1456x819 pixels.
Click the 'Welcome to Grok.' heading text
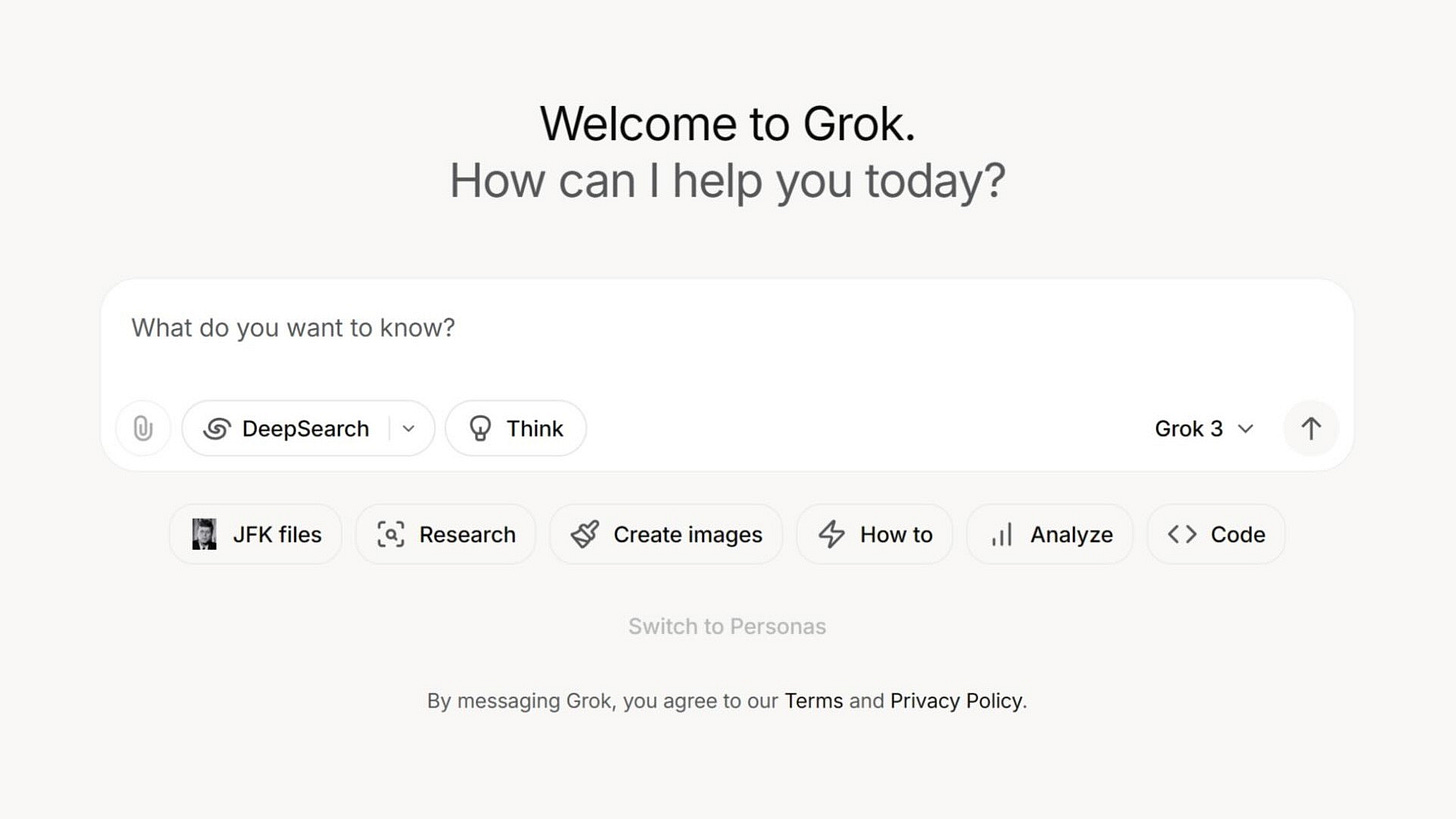point(727,124)
